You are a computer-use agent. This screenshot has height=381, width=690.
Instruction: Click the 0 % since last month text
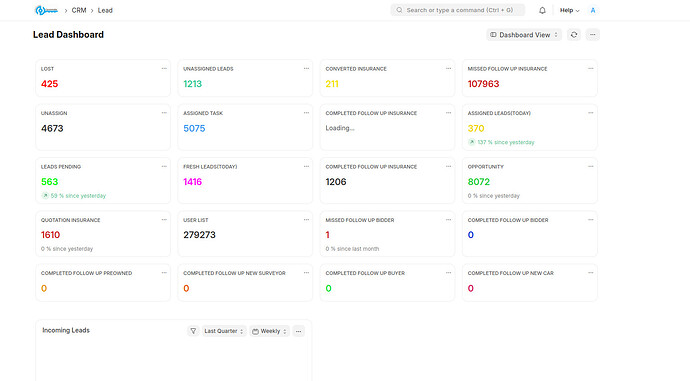pyautogui.click(x=352, y=249)
